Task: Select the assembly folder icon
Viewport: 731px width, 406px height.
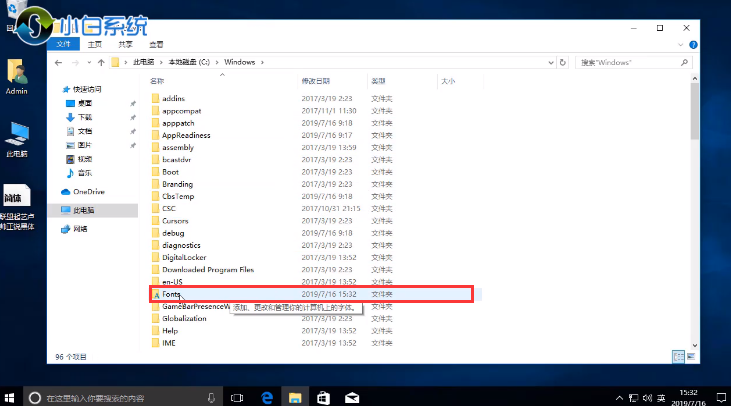Action: [156, 147]
